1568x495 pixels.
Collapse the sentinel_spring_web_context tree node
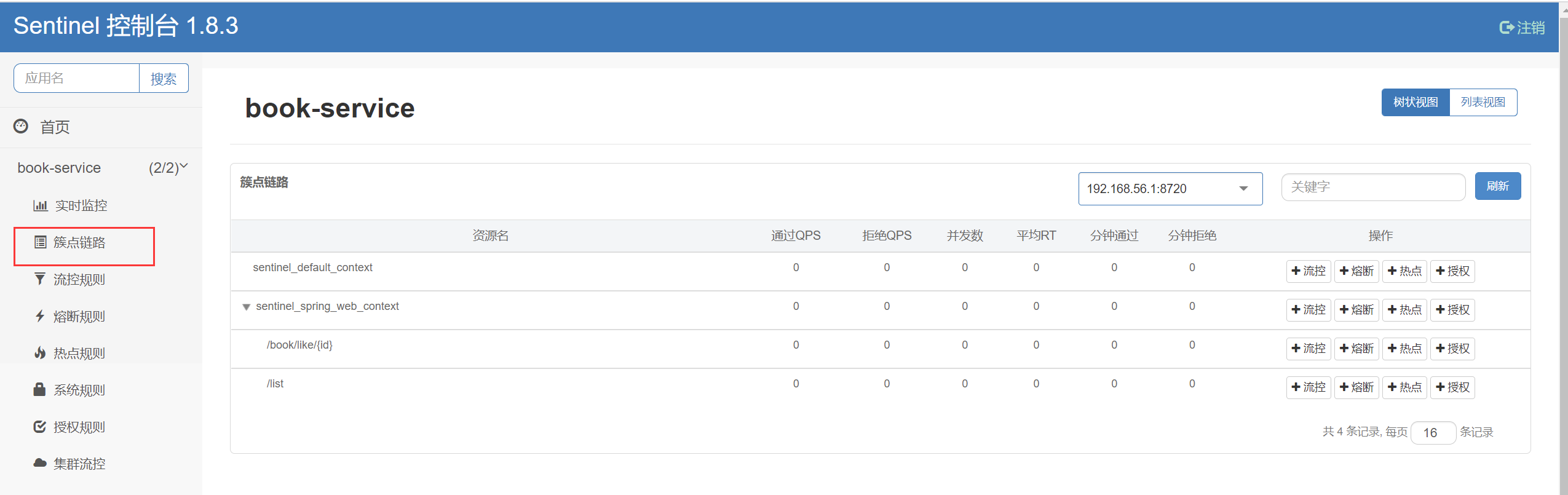pyautogui.click(x=246, y=307)
